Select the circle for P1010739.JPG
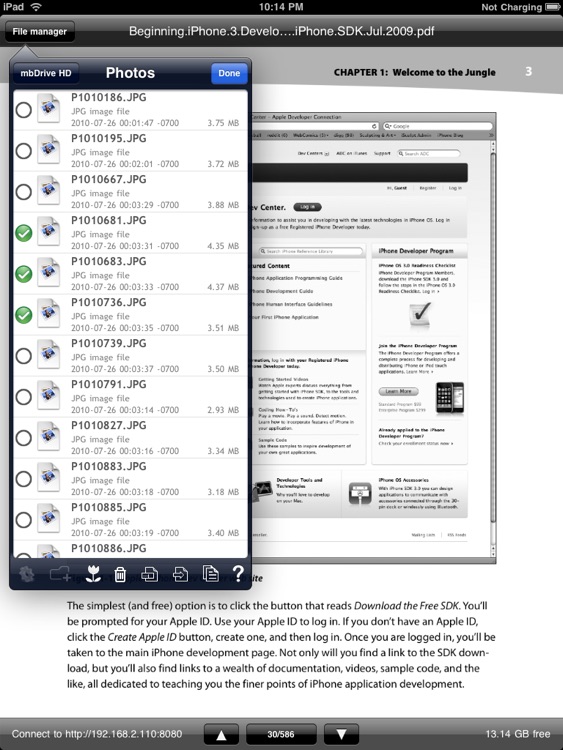The image size is (563, 750). tap(23, 356)
